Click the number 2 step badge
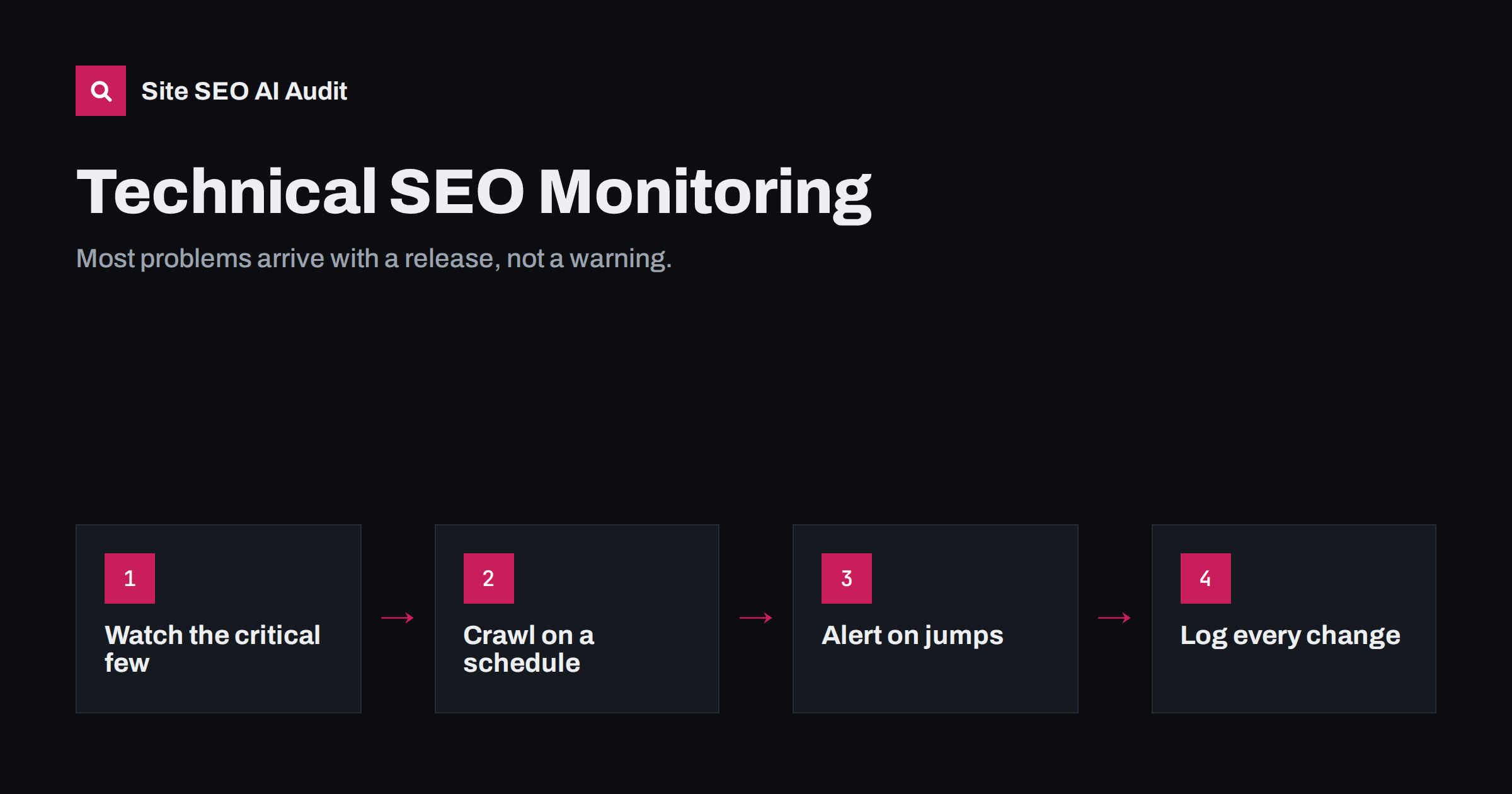 [x=489, y=578]
